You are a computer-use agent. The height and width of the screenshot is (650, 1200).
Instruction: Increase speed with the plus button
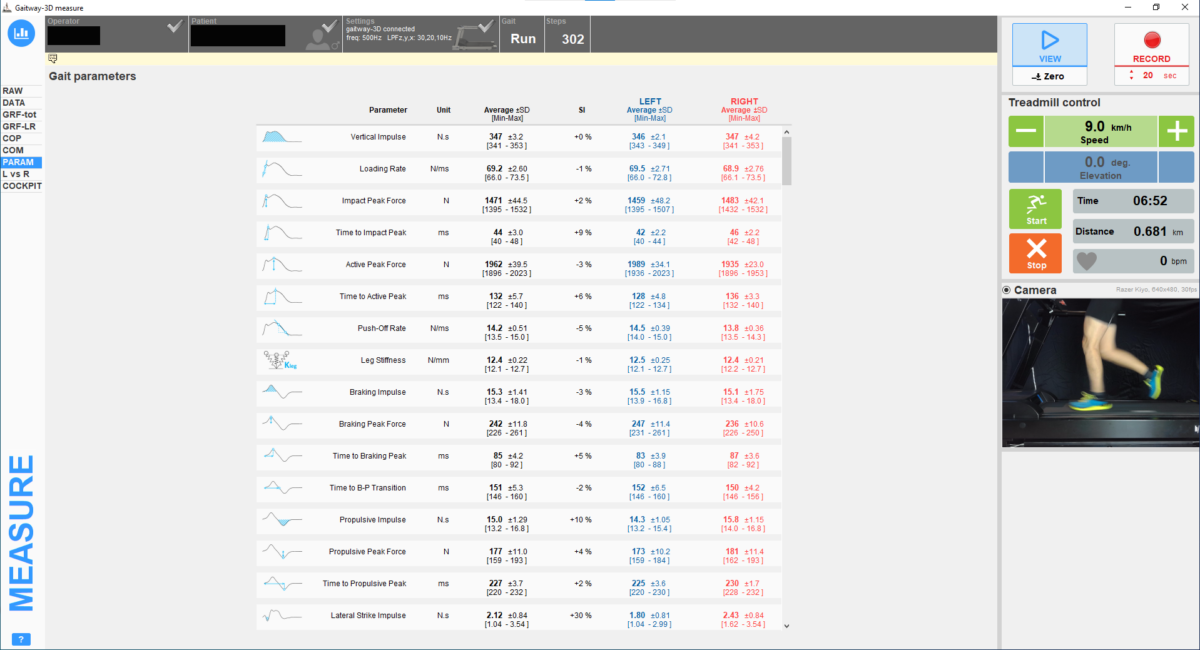1176,132
